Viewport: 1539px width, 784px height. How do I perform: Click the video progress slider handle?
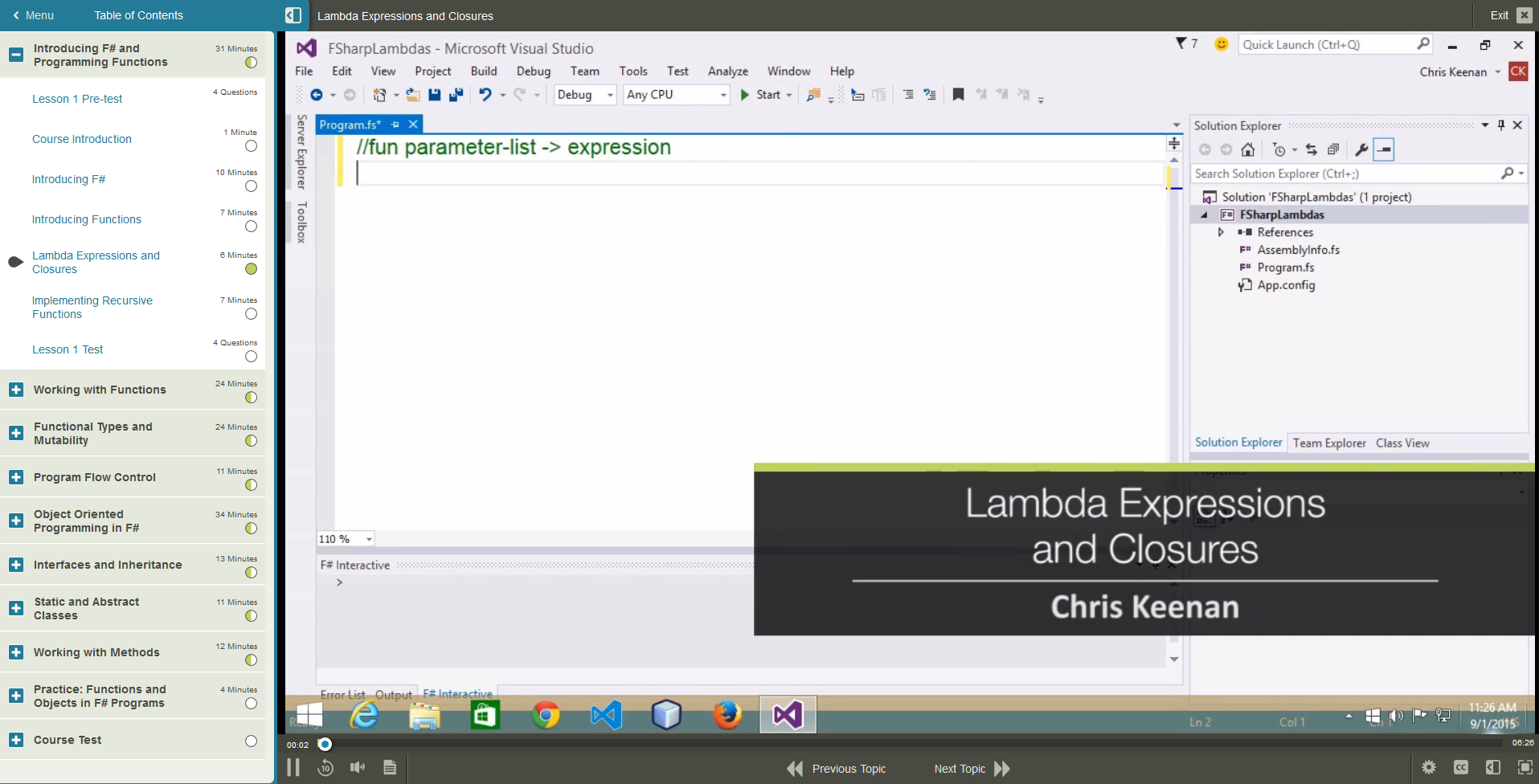[325, 745]
